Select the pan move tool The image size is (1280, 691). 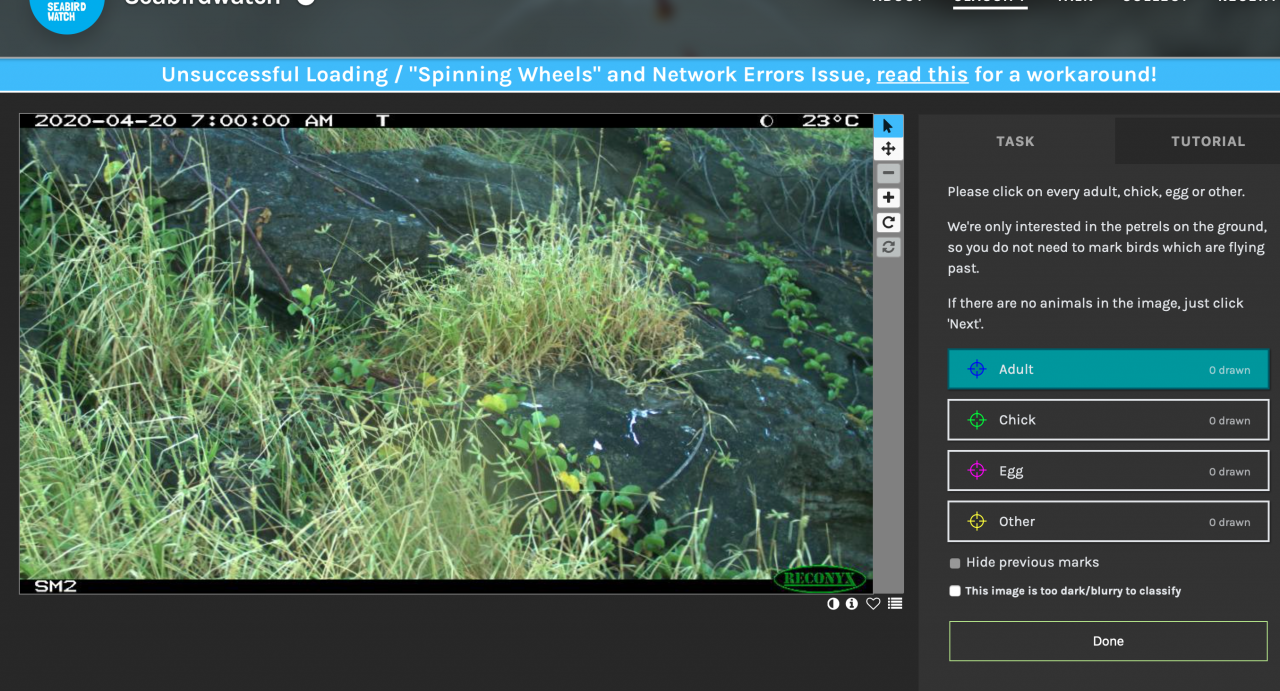tap(888, 149)
